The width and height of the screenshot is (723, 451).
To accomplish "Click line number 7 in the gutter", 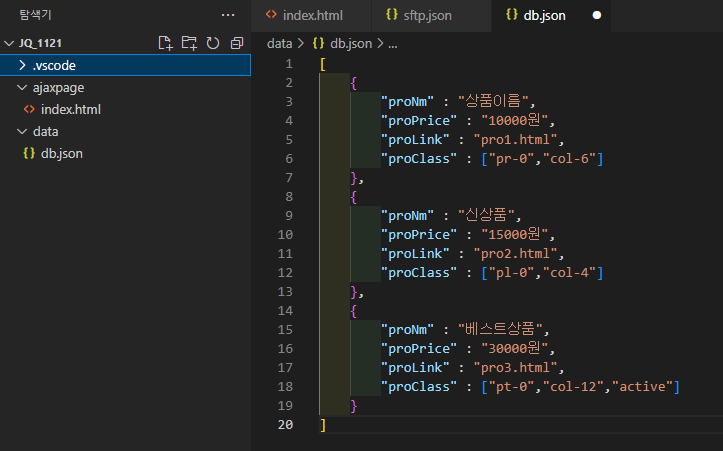I will coord(289,178).
